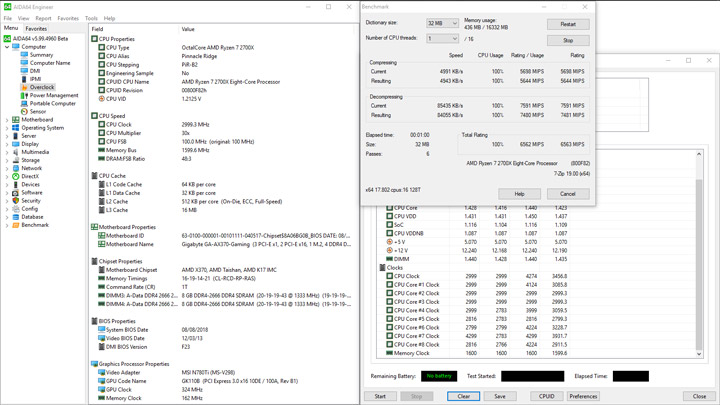Click Operating System Windows icon

(x=16, y=128)
